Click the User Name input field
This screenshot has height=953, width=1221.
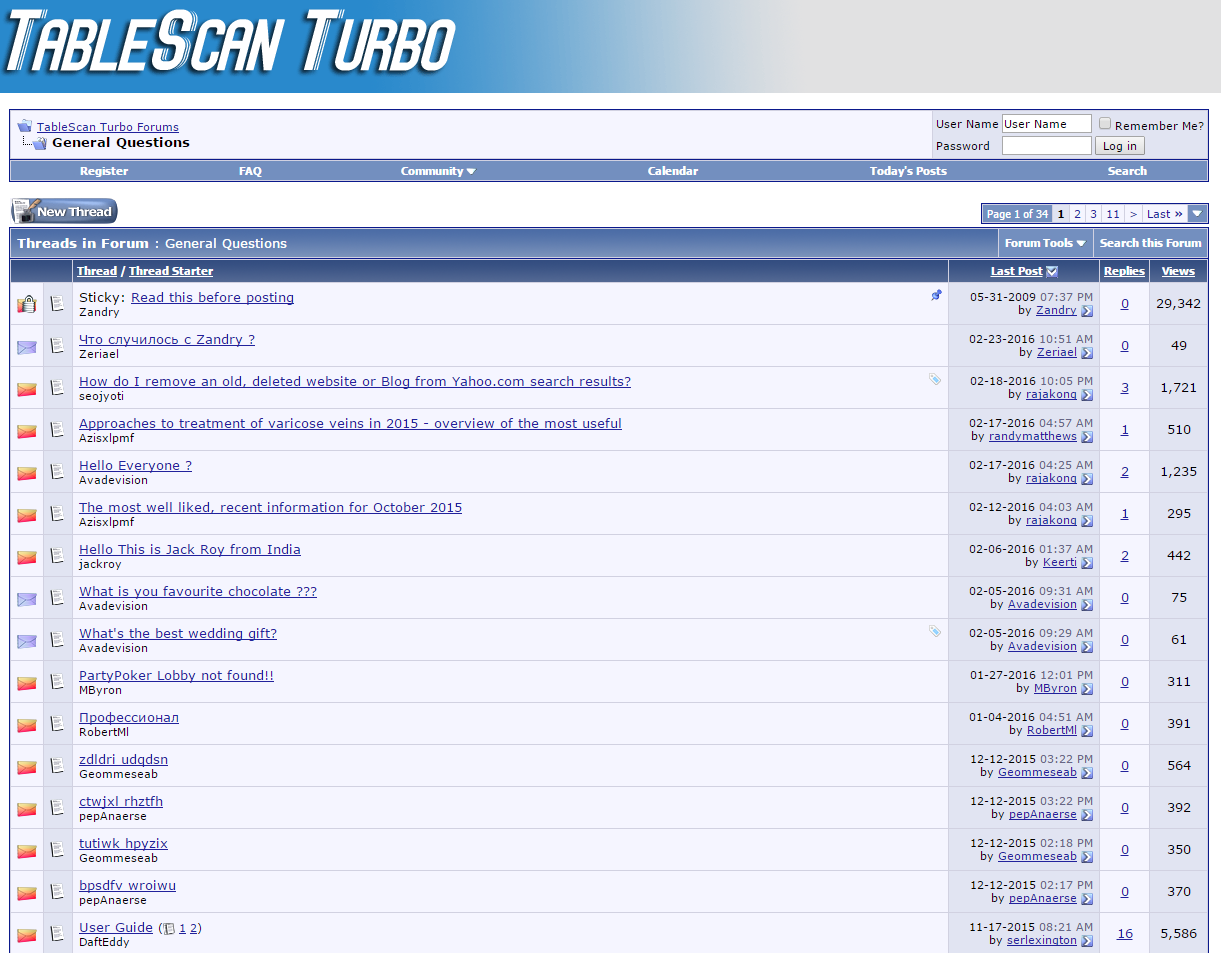click(1046, 124)
